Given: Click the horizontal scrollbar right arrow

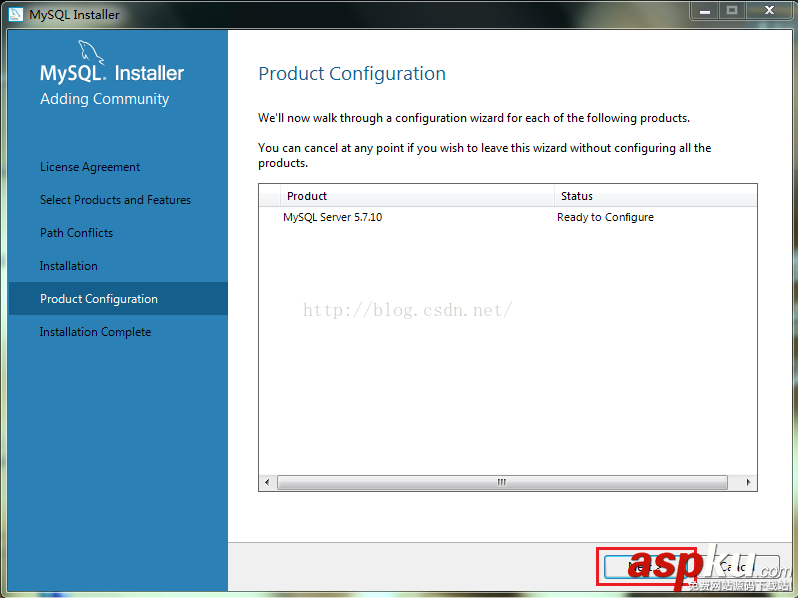Looking at the screenshot, I should [x=748, y=482].
